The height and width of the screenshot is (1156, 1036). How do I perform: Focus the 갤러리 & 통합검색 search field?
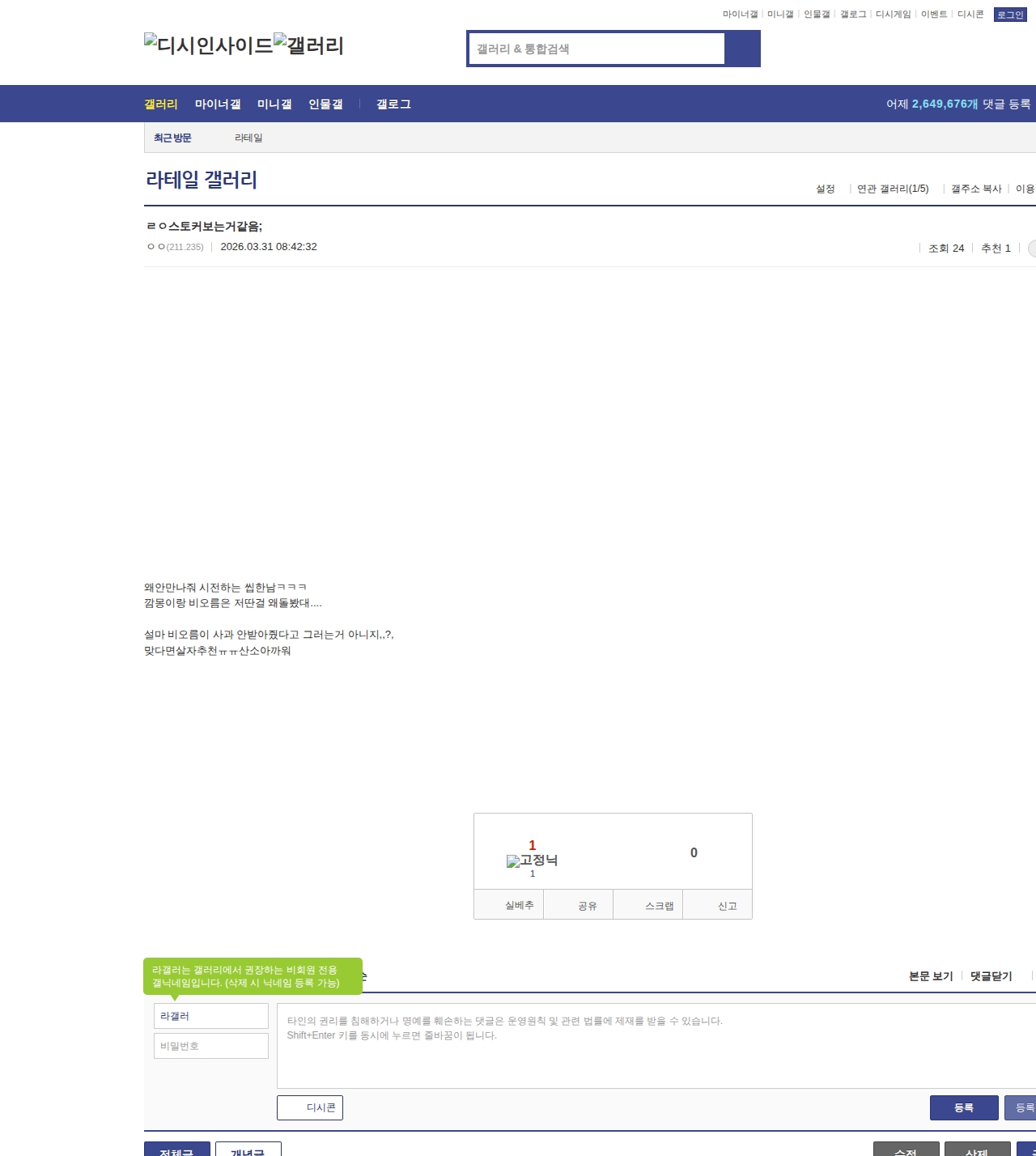(597, 49)
